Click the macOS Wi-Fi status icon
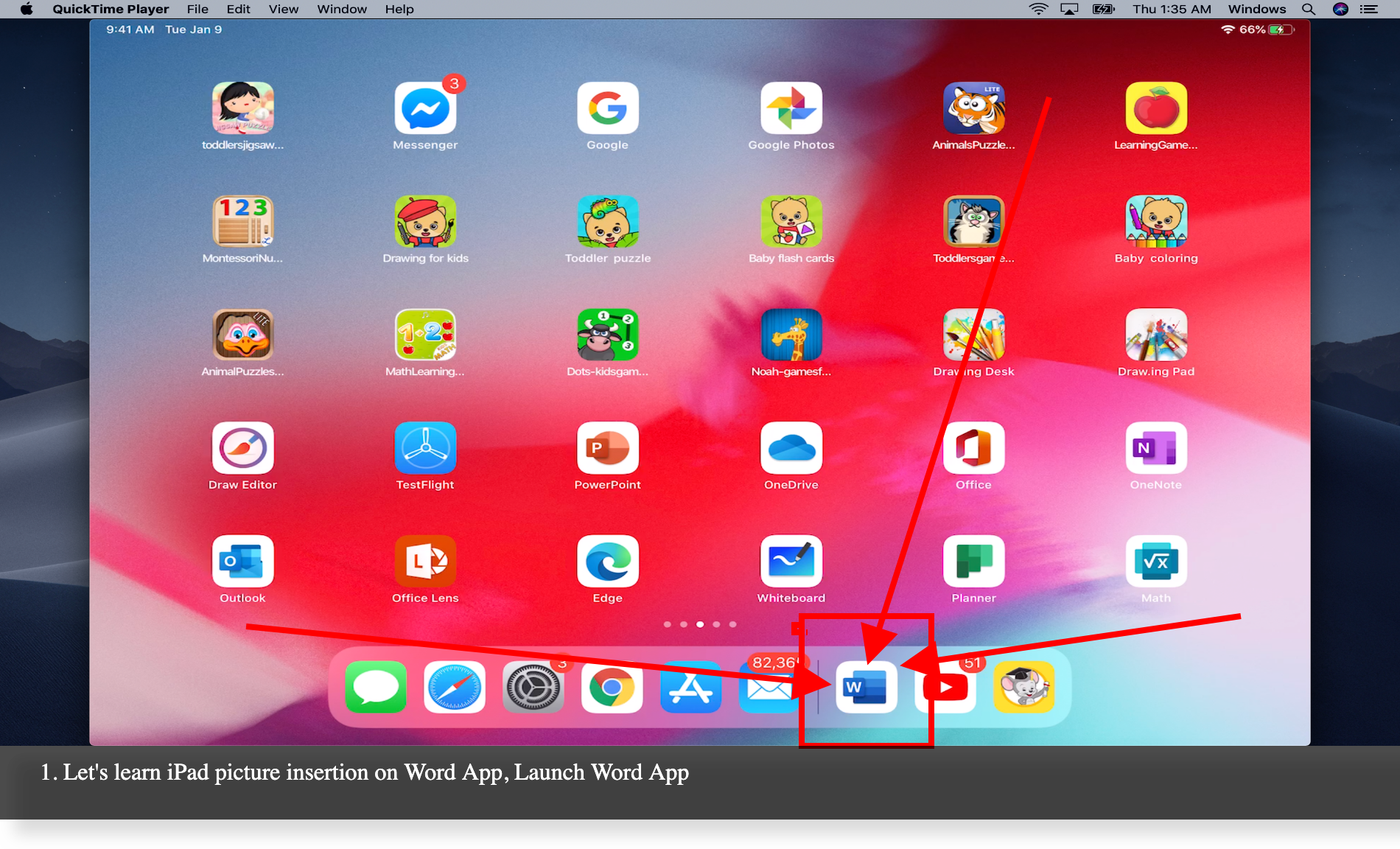 coord(1039,9)
